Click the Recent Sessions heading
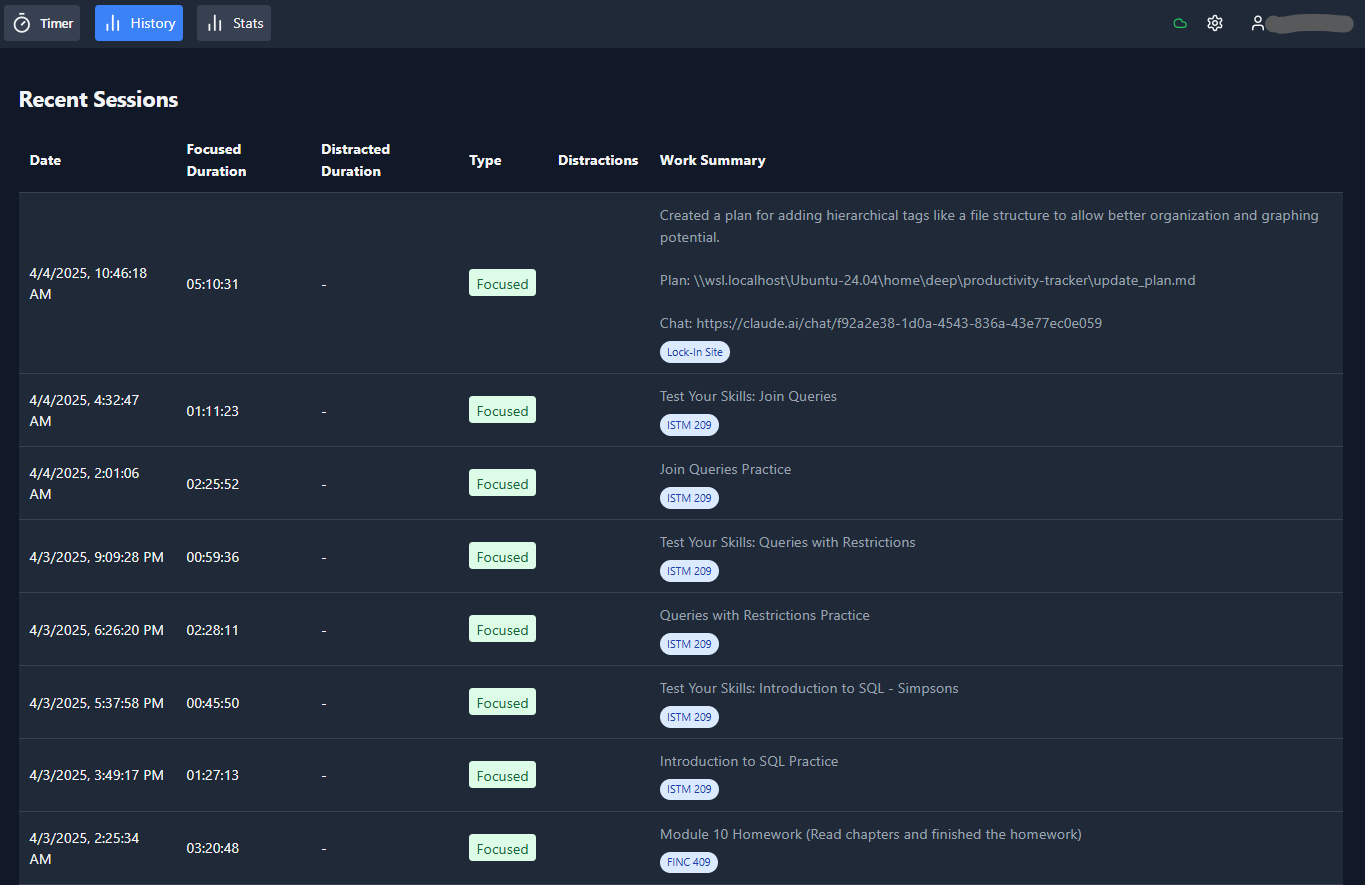The image size is (1365, 885). pyautogui.click(x=98, y=100)
